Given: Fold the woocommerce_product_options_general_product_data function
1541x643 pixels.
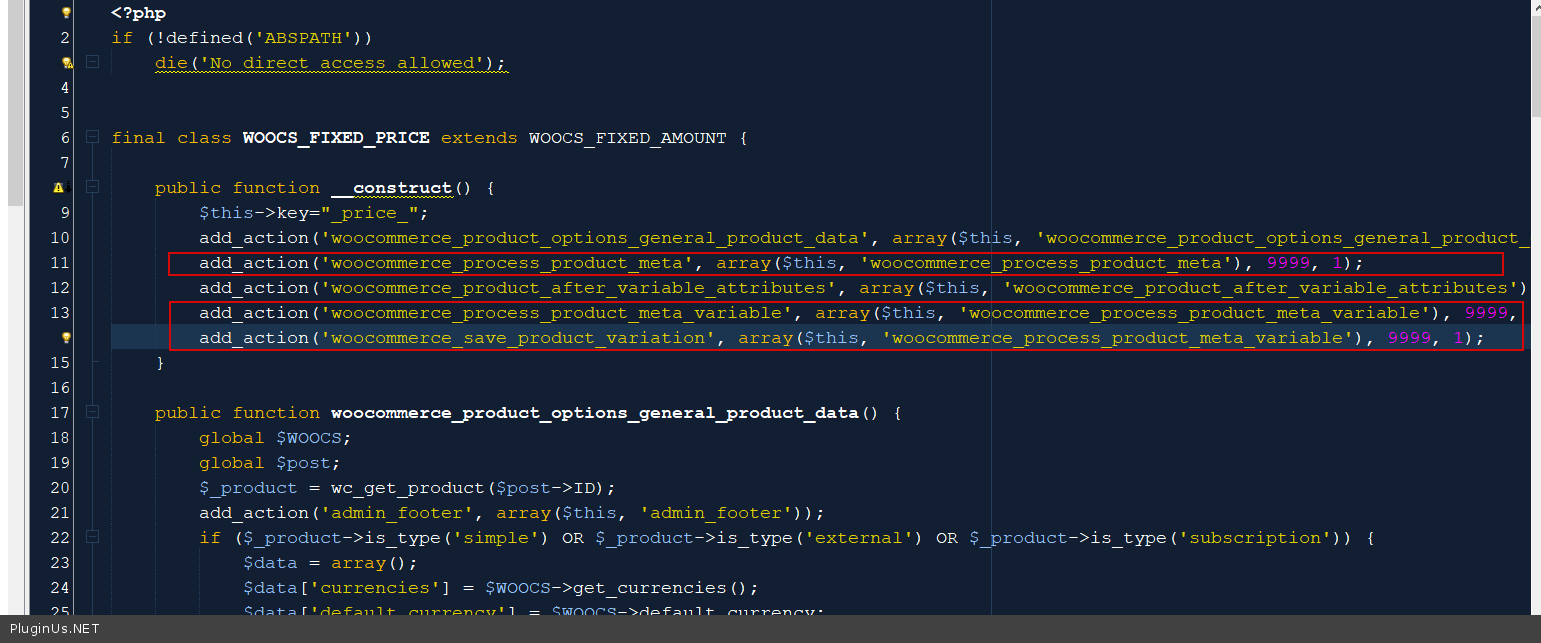Looking at the screenshot, I should pos(92,413).
